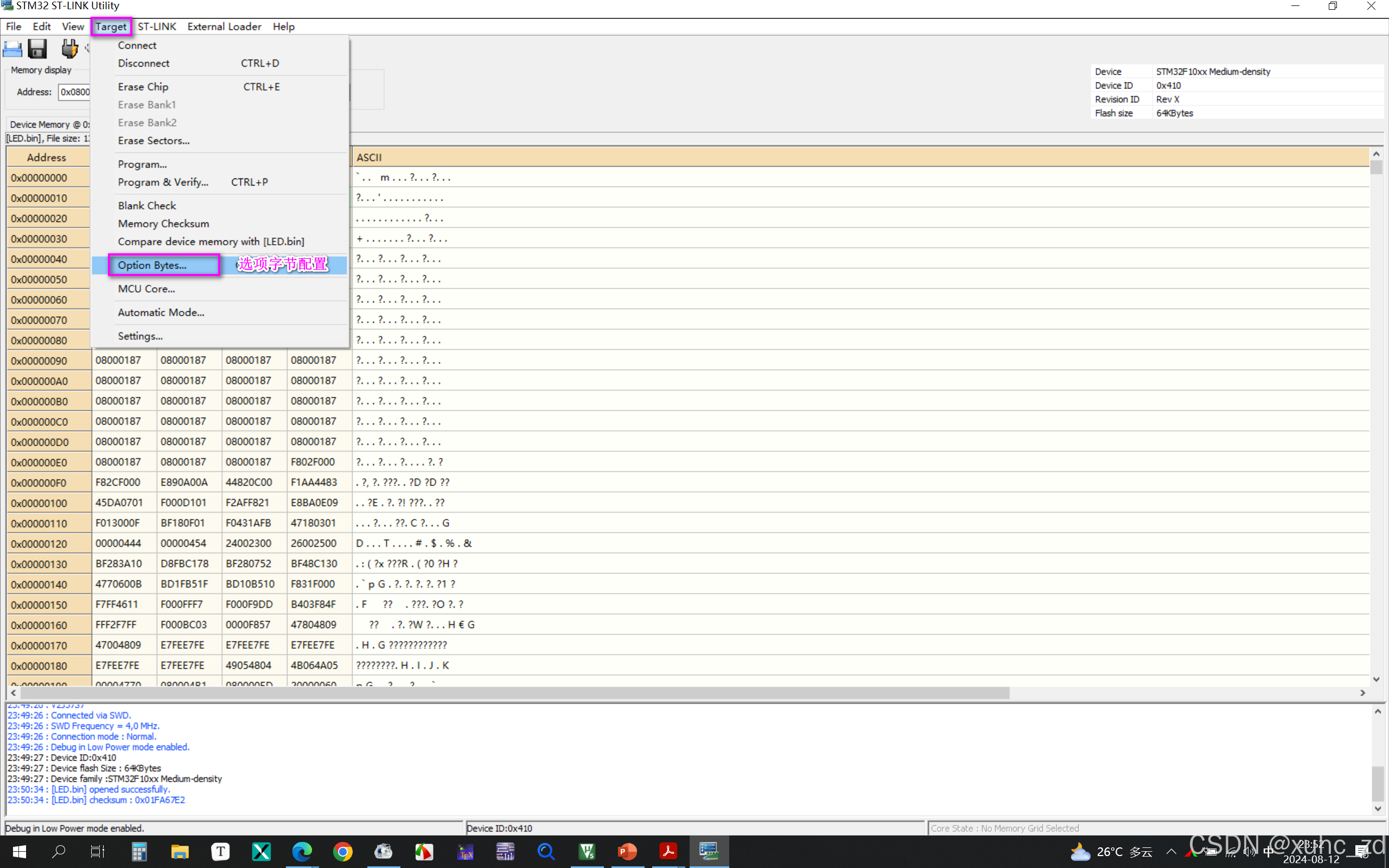Open the External Loader menu
Screen dimensions: 1389x868
[x=224, y=27]
